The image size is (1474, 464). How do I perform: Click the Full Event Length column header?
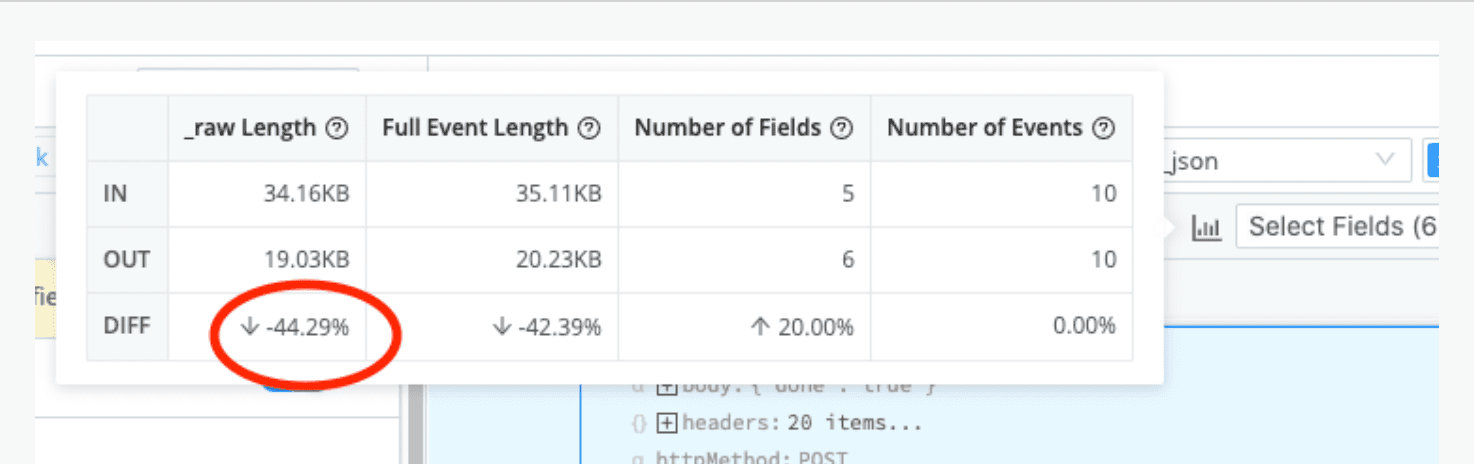[475, 128]
